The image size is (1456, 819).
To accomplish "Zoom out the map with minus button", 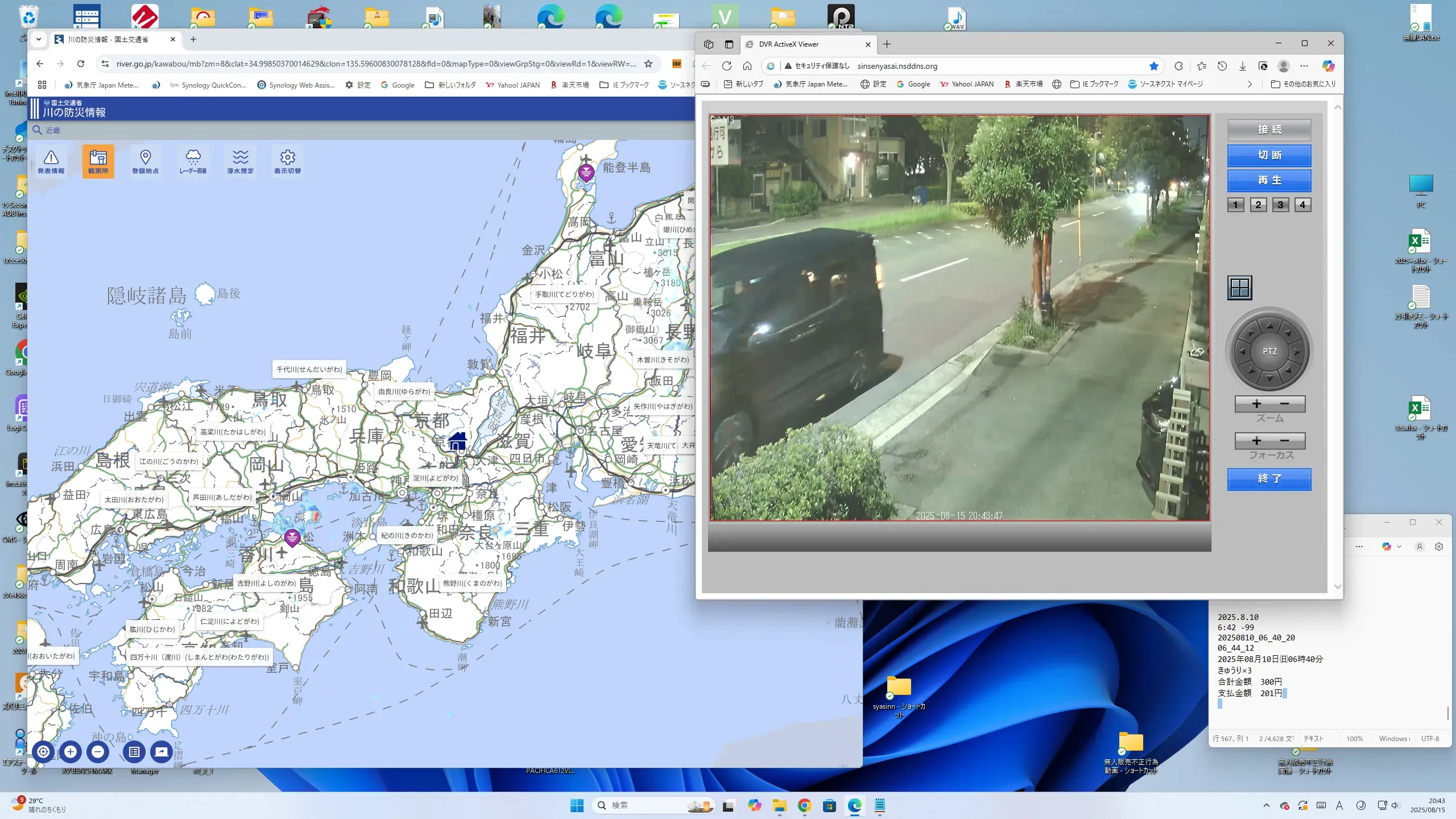I will tap(98, 752).
